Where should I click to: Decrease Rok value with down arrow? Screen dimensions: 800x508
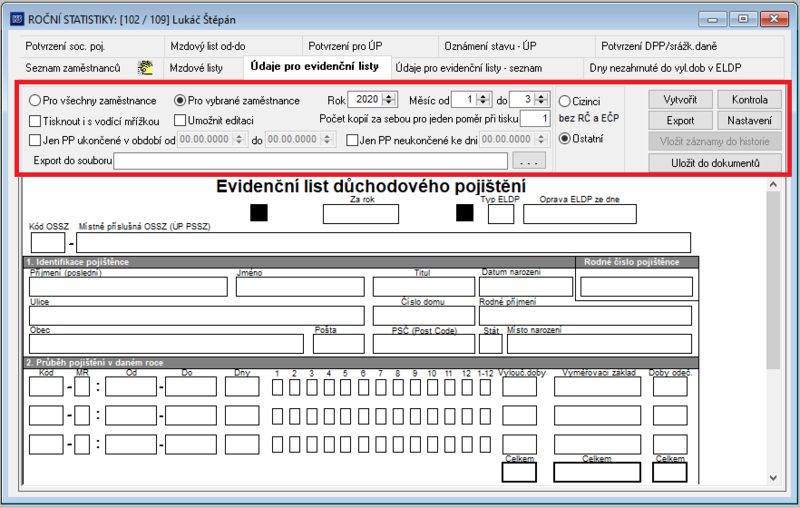point(389,103)
